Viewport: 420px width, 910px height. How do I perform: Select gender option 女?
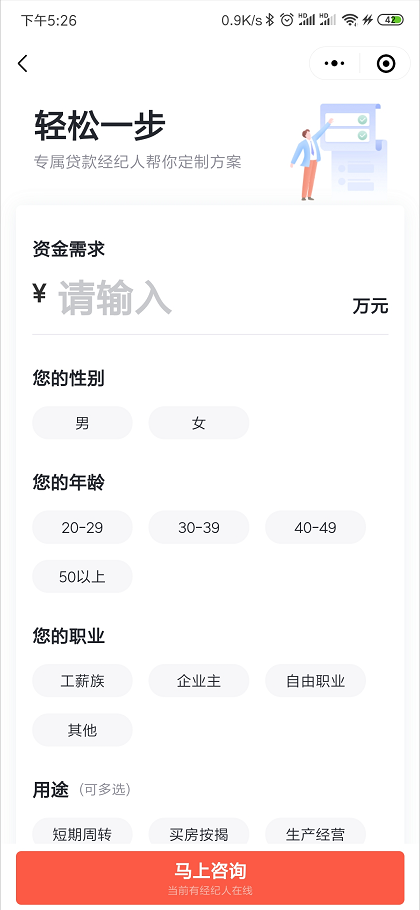[199, 423]
